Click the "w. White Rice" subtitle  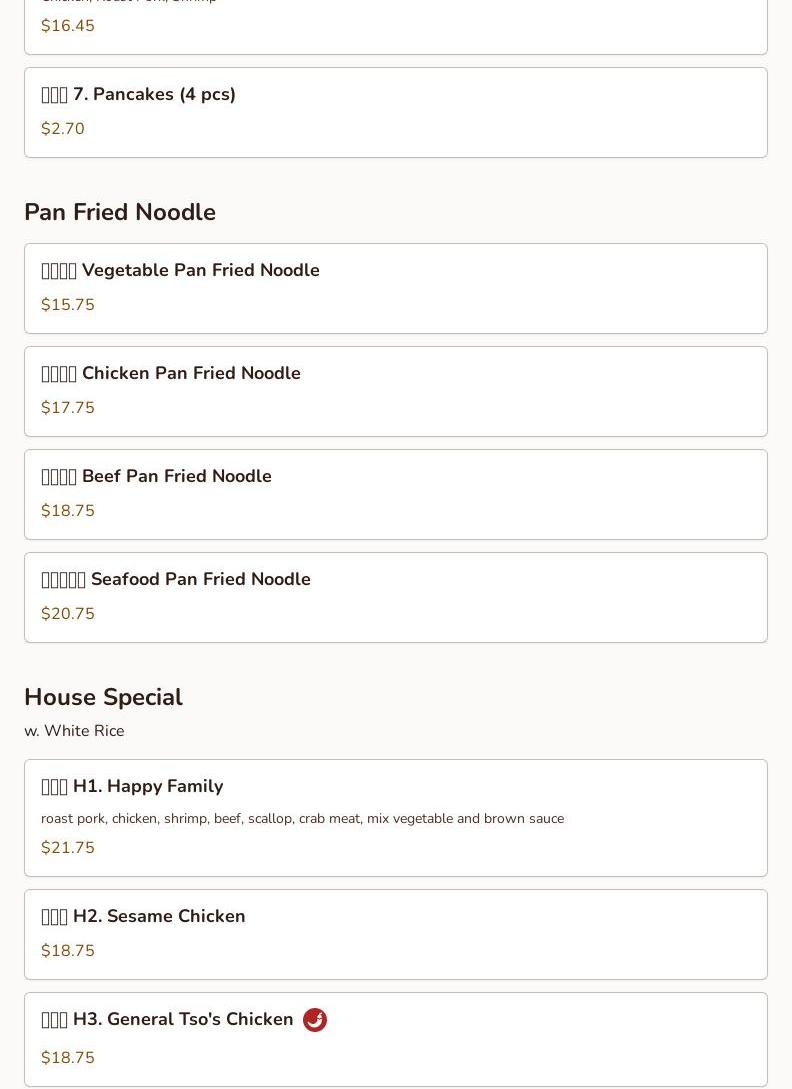(x=74, y=732)
